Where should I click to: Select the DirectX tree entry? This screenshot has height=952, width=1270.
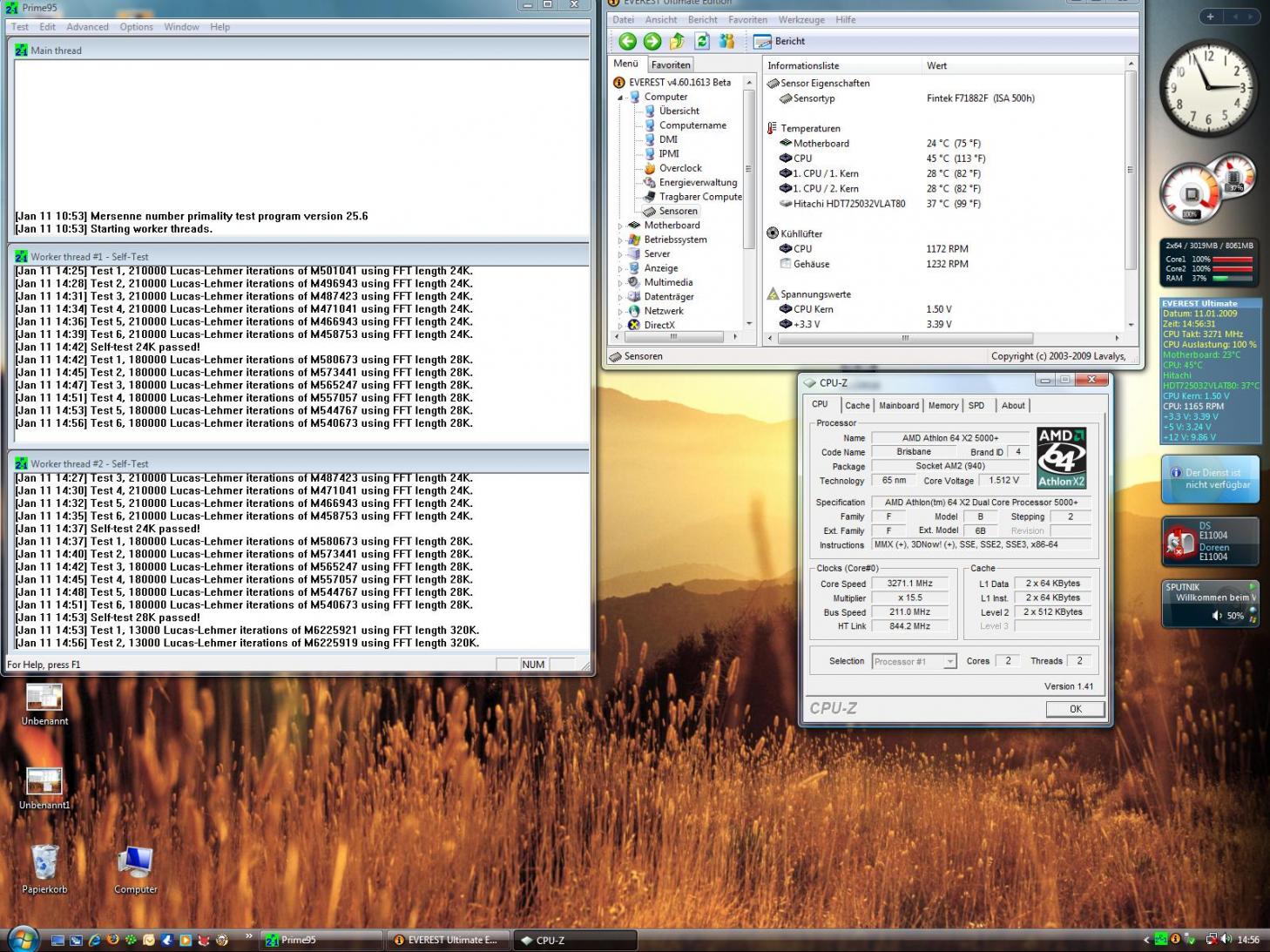[x=659, y=325]
